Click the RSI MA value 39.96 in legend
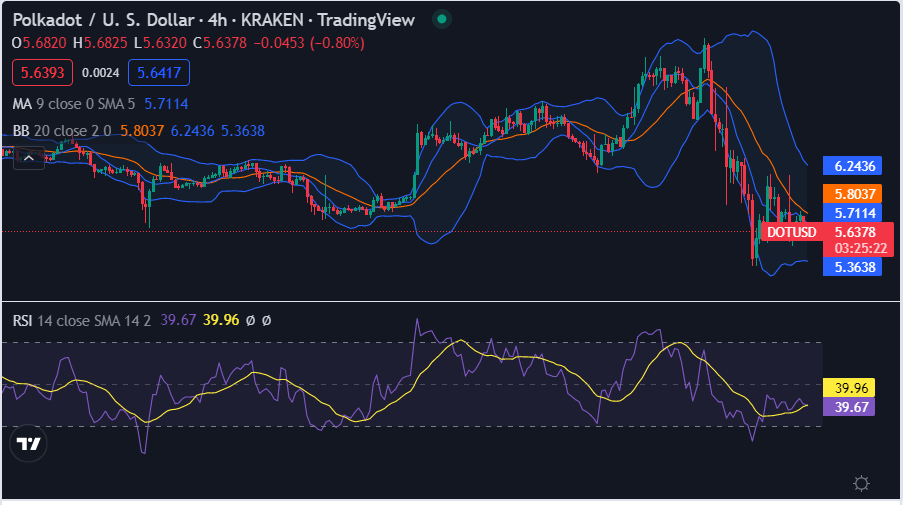The width and height of the screenshot is (903, 505). [221, 320]
